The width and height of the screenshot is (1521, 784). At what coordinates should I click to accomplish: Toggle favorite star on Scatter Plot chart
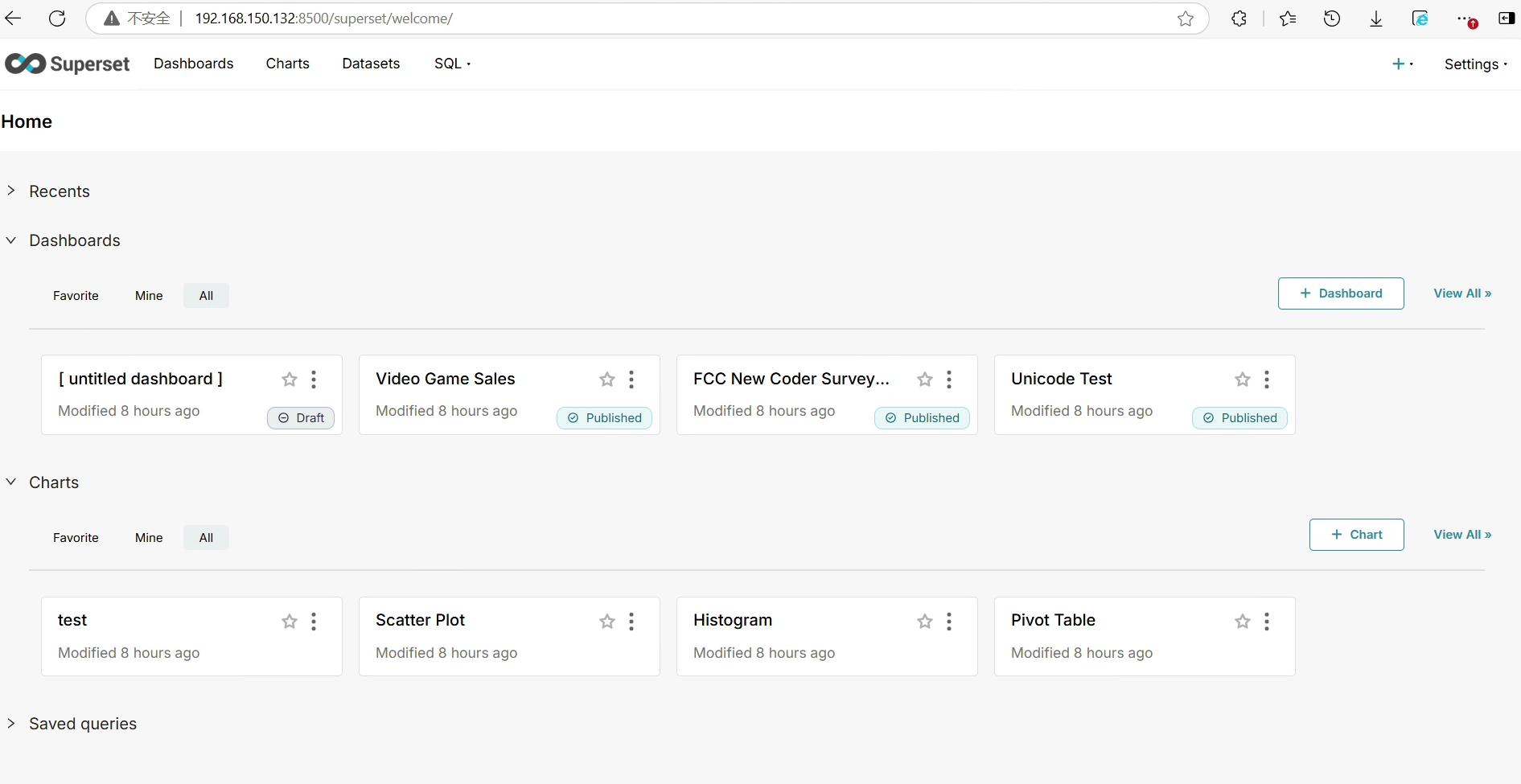coord(607,622)
